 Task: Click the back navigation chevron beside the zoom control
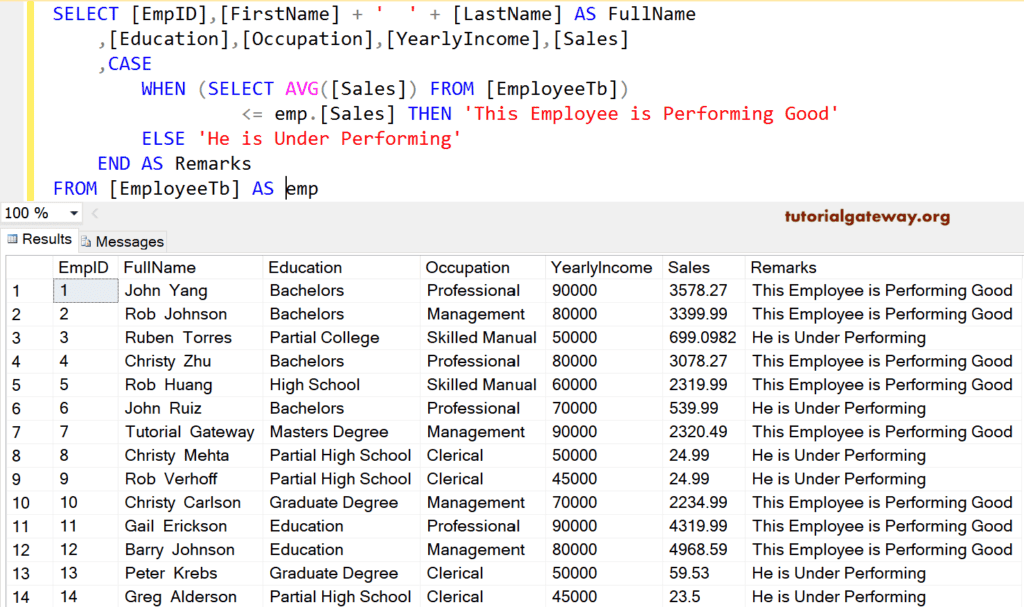click(x=94, y=213)
